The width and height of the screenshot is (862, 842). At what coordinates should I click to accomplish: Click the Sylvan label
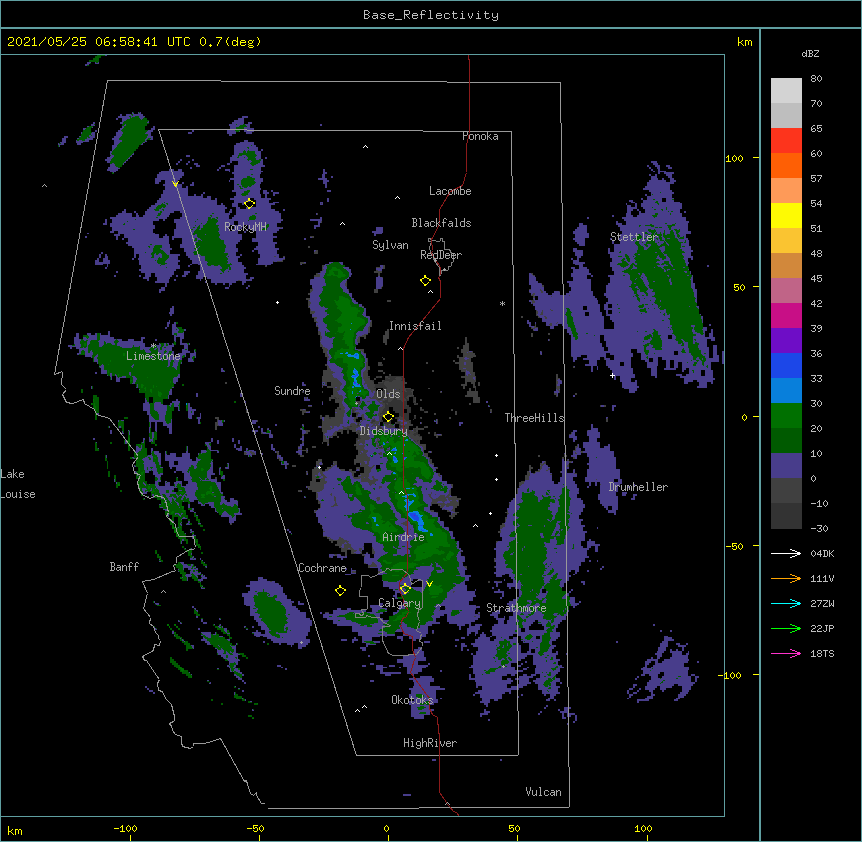point(390,245)
